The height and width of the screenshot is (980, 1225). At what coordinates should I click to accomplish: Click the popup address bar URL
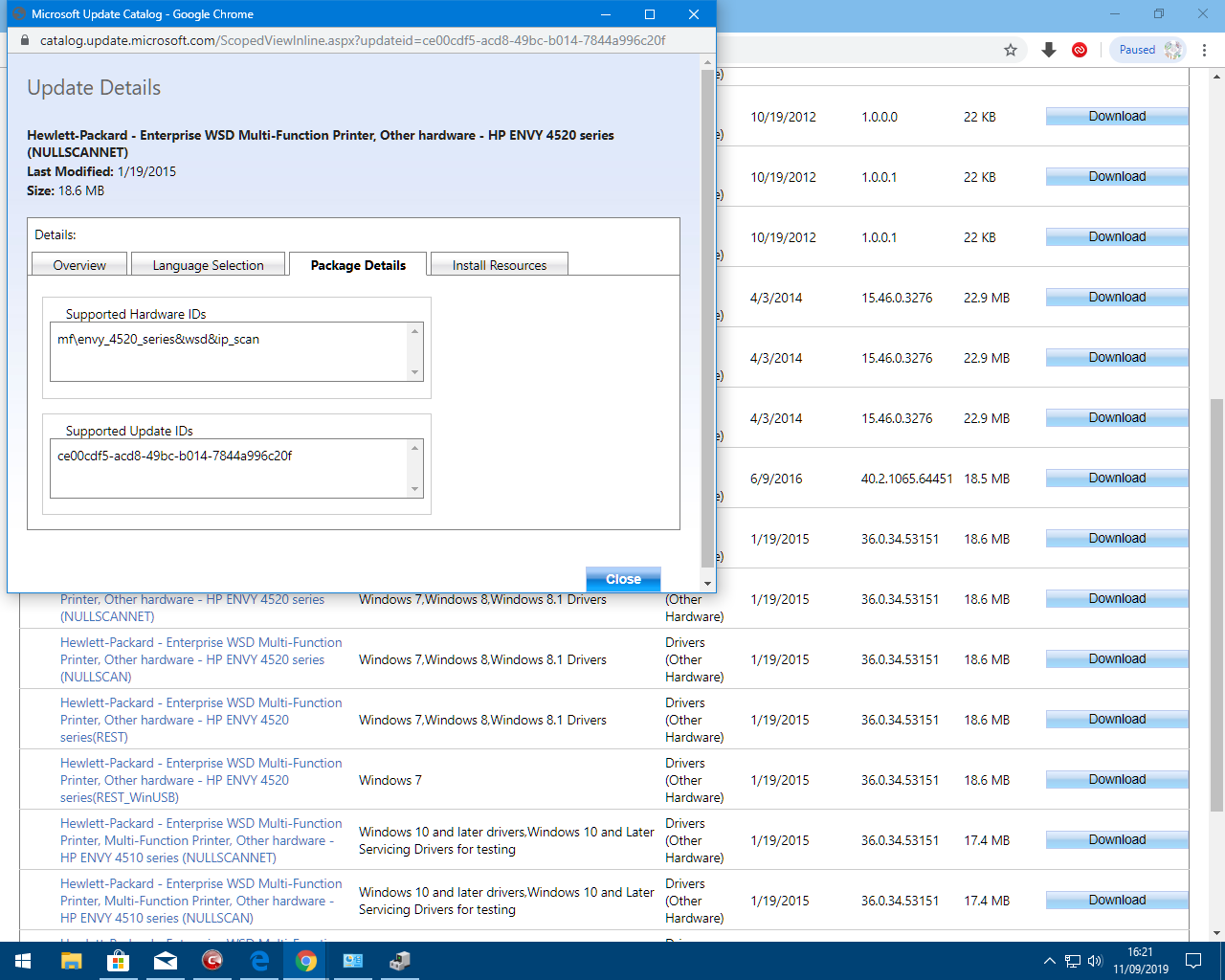coord(352,40)
